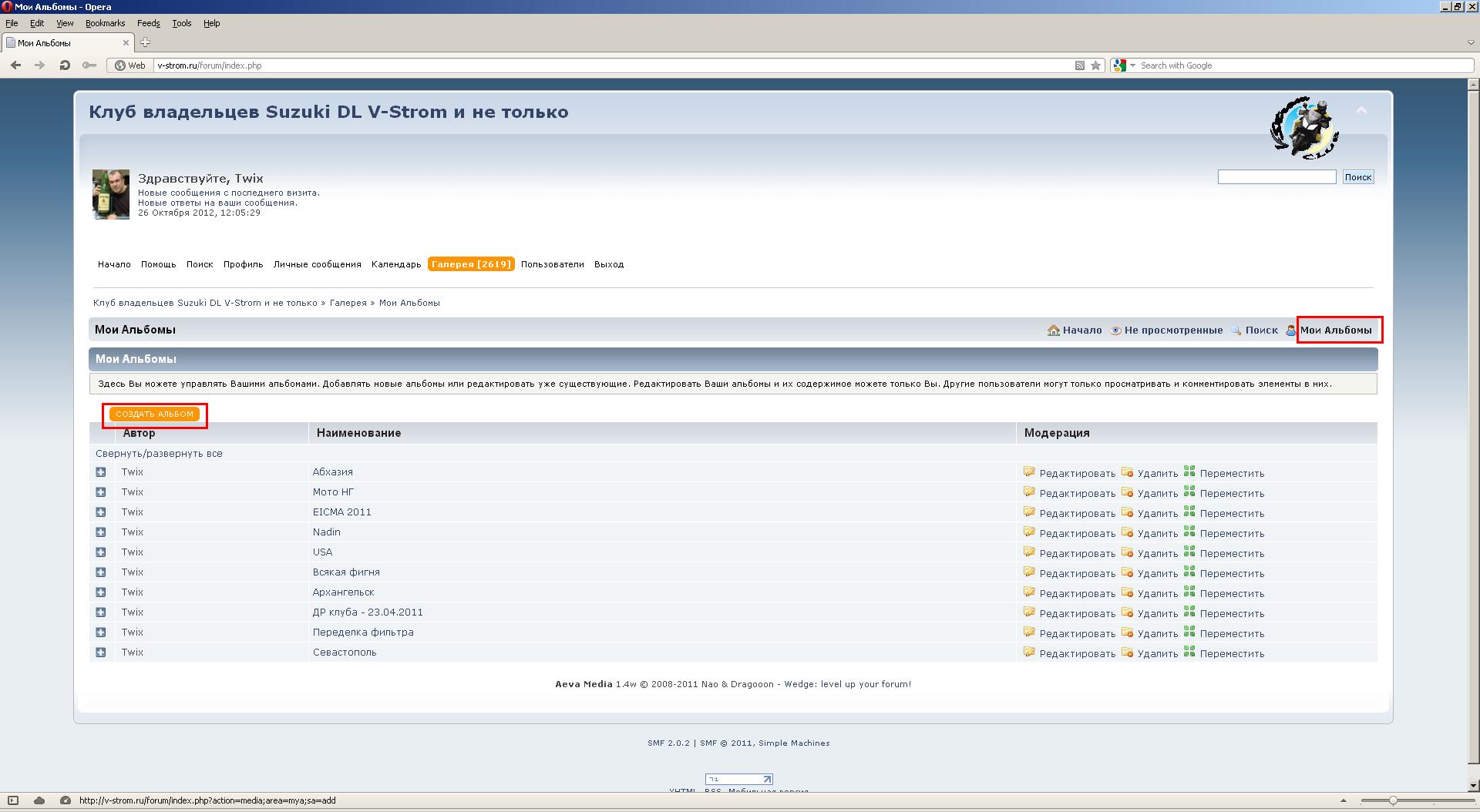Click the Twix user avatar
Image resolution: width=1480 pixels, height=812 pixels.
[x=111, y=194]
